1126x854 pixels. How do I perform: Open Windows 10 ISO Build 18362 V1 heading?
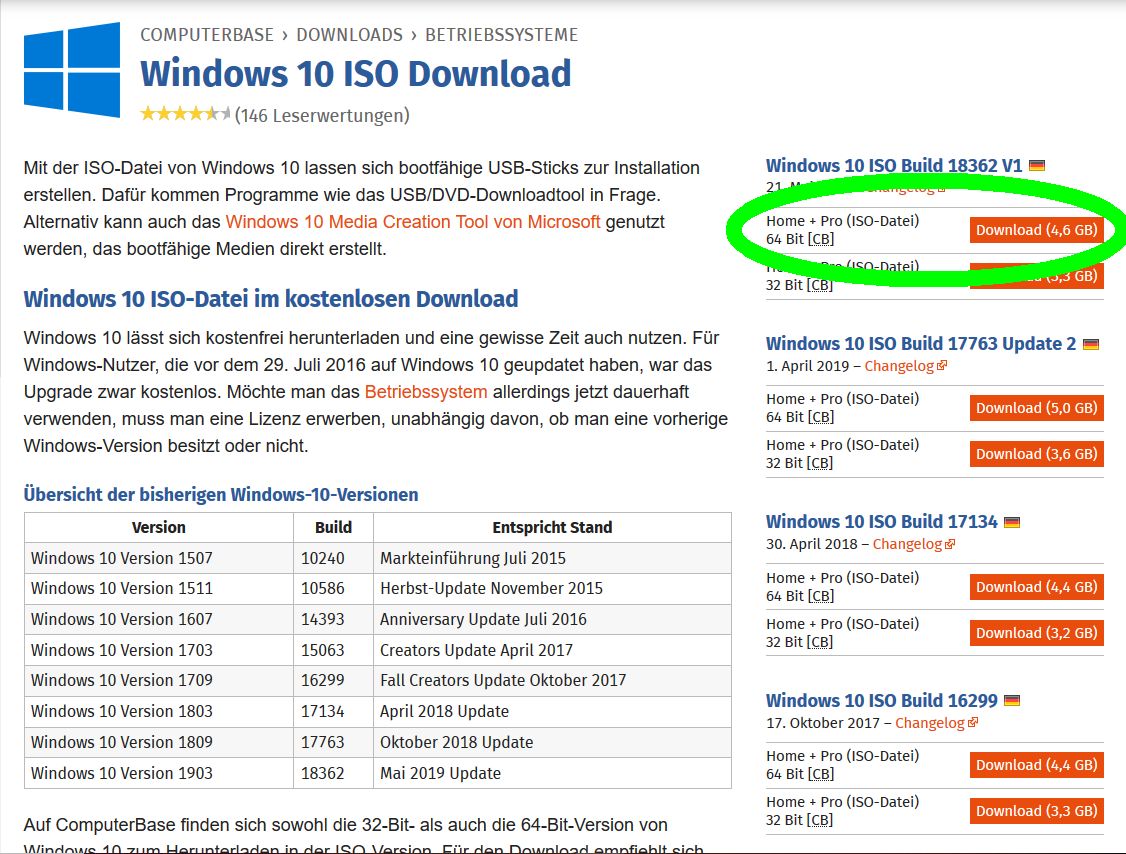point(894,165)
